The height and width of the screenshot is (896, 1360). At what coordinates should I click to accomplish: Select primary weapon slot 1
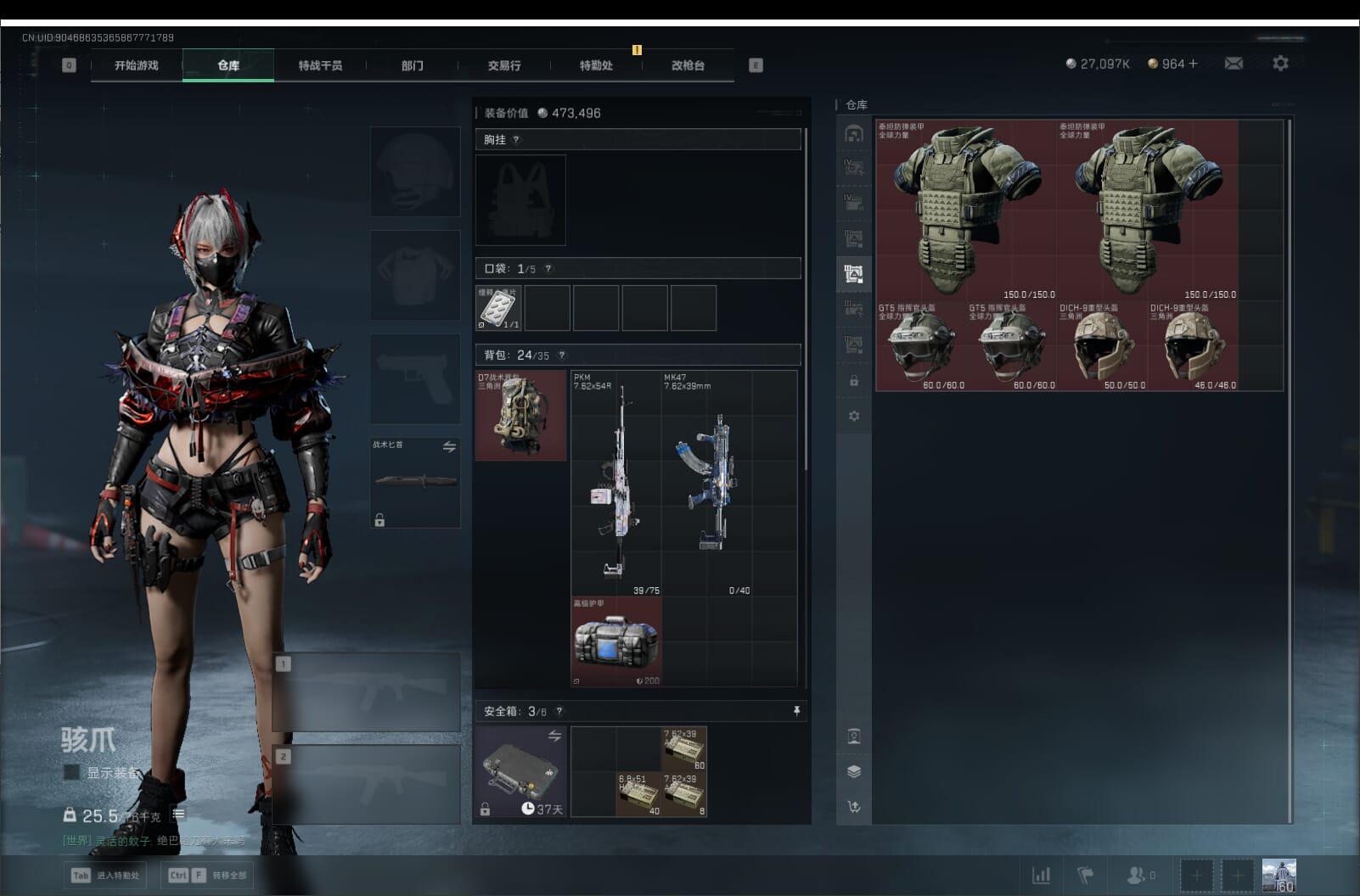(x=366, y=692)
